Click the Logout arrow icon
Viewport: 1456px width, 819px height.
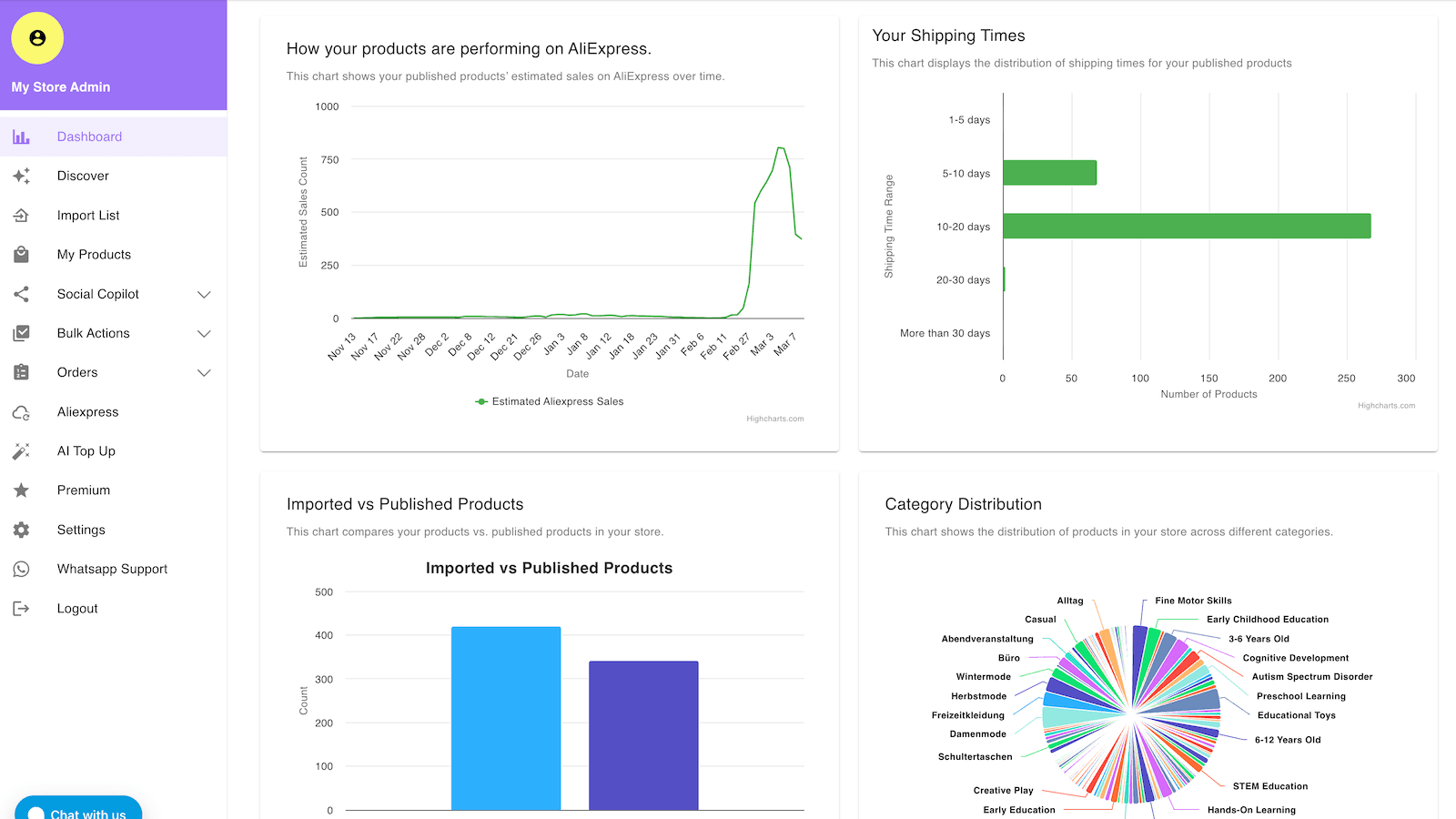[x=21, y=608]
